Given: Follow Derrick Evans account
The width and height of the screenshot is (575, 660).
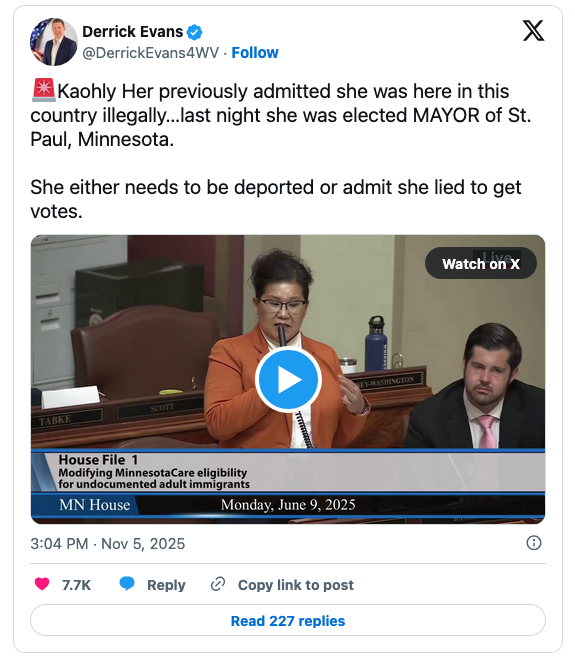Looking at the screenshot, I should 255,53.
